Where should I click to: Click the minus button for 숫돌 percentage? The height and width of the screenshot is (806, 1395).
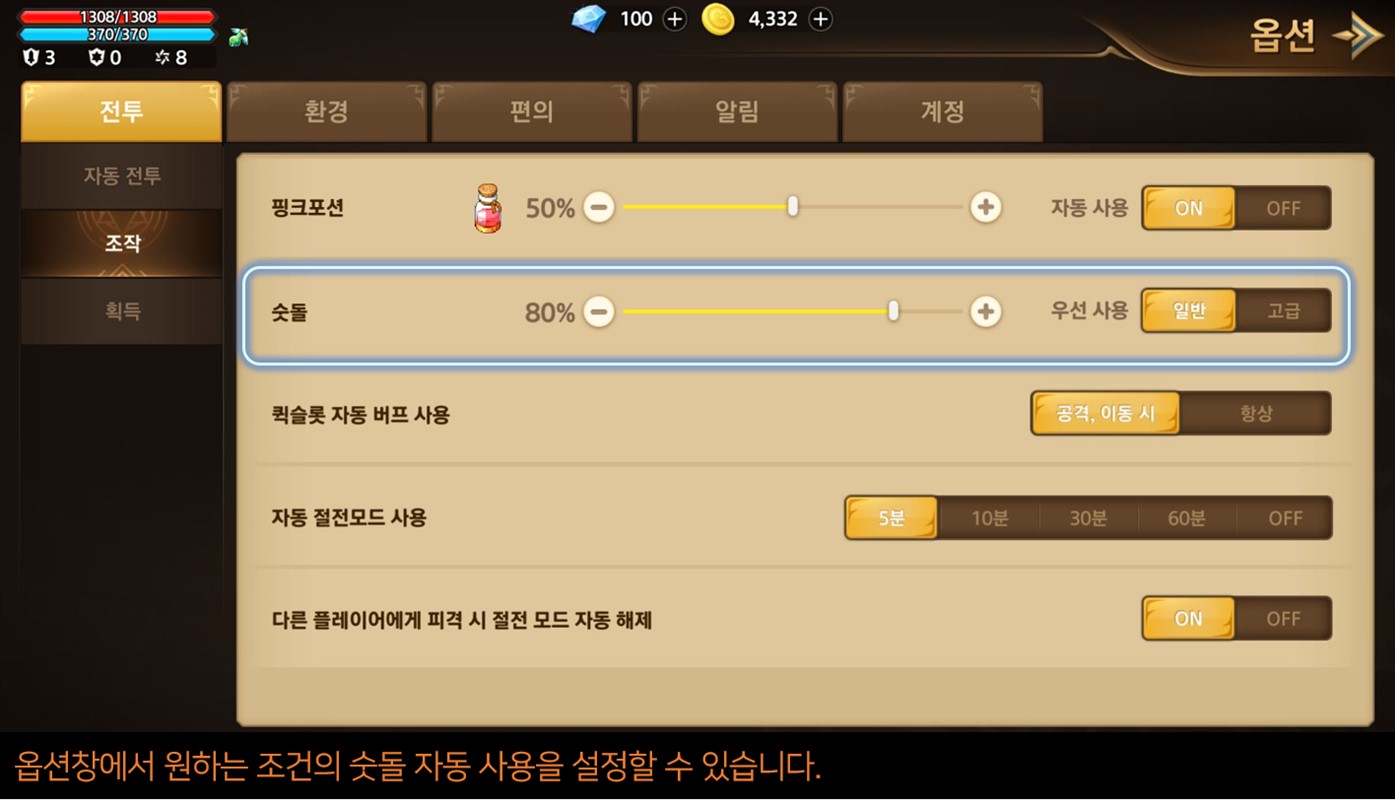tap(599, 312)
